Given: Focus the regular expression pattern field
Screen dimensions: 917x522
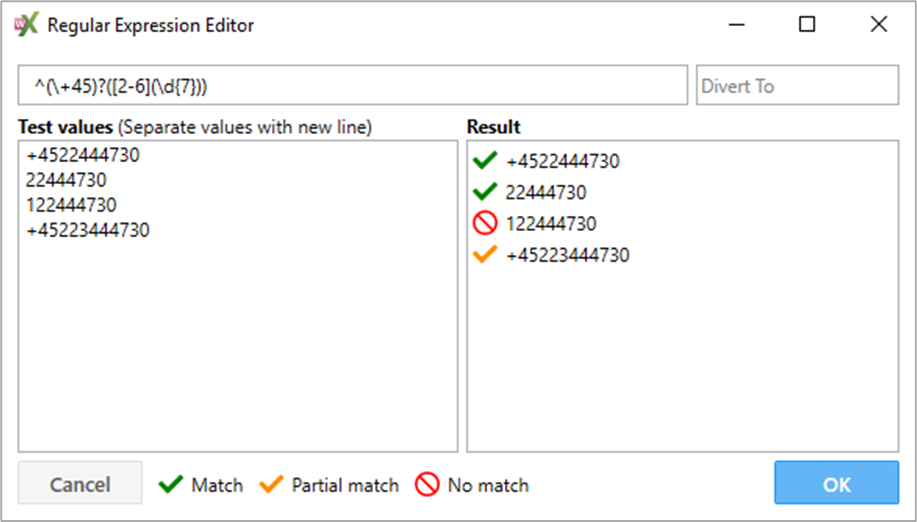Looking at the screenshot, I should click(x=352, y=86).
